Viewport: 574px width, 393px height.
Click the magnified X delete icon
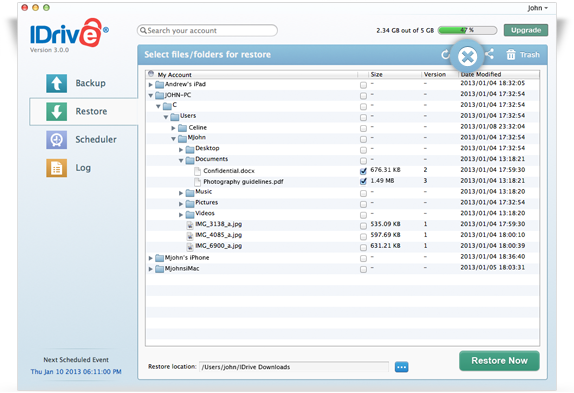(x=467, y=57)
